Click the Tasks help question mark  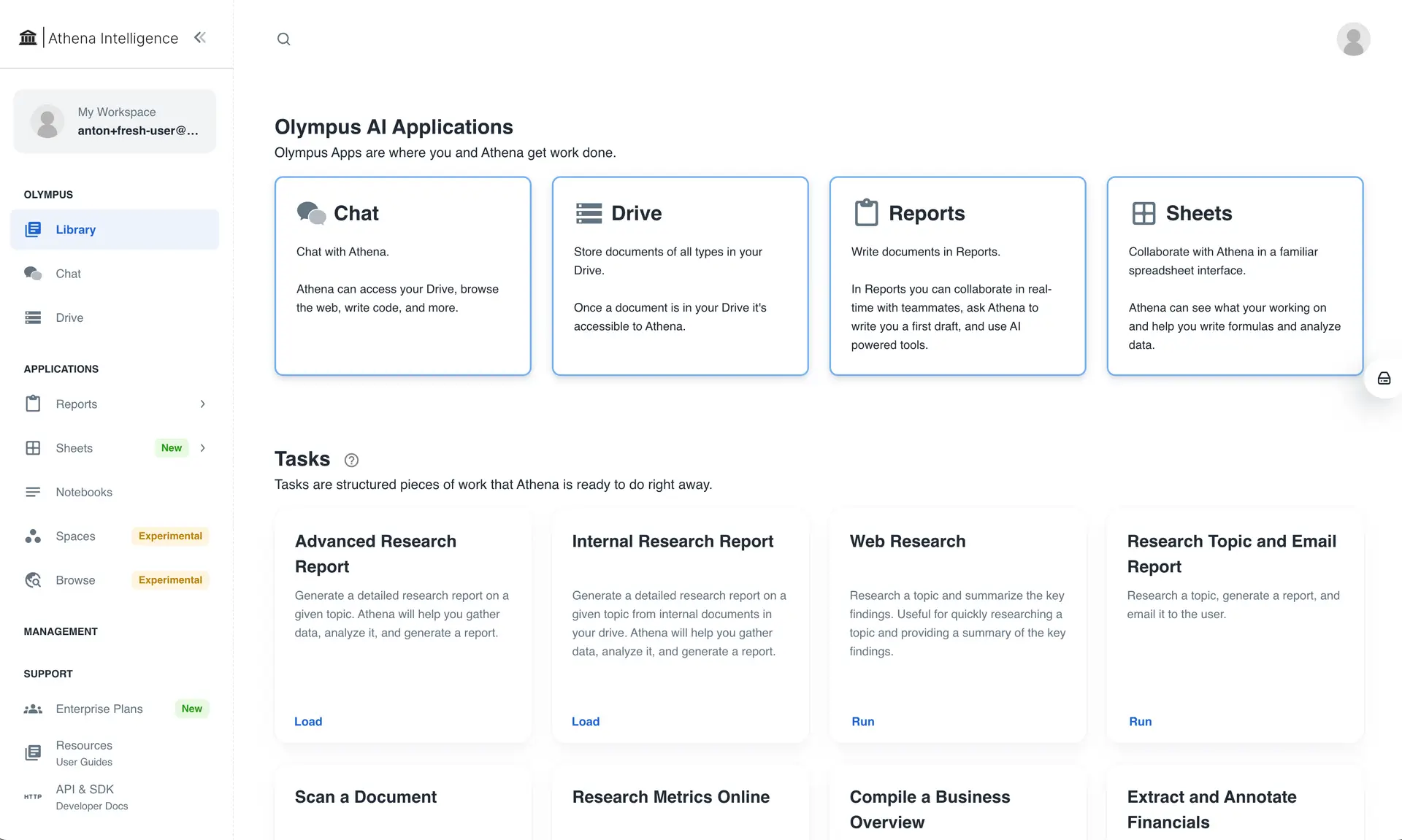tap(351, 460)
